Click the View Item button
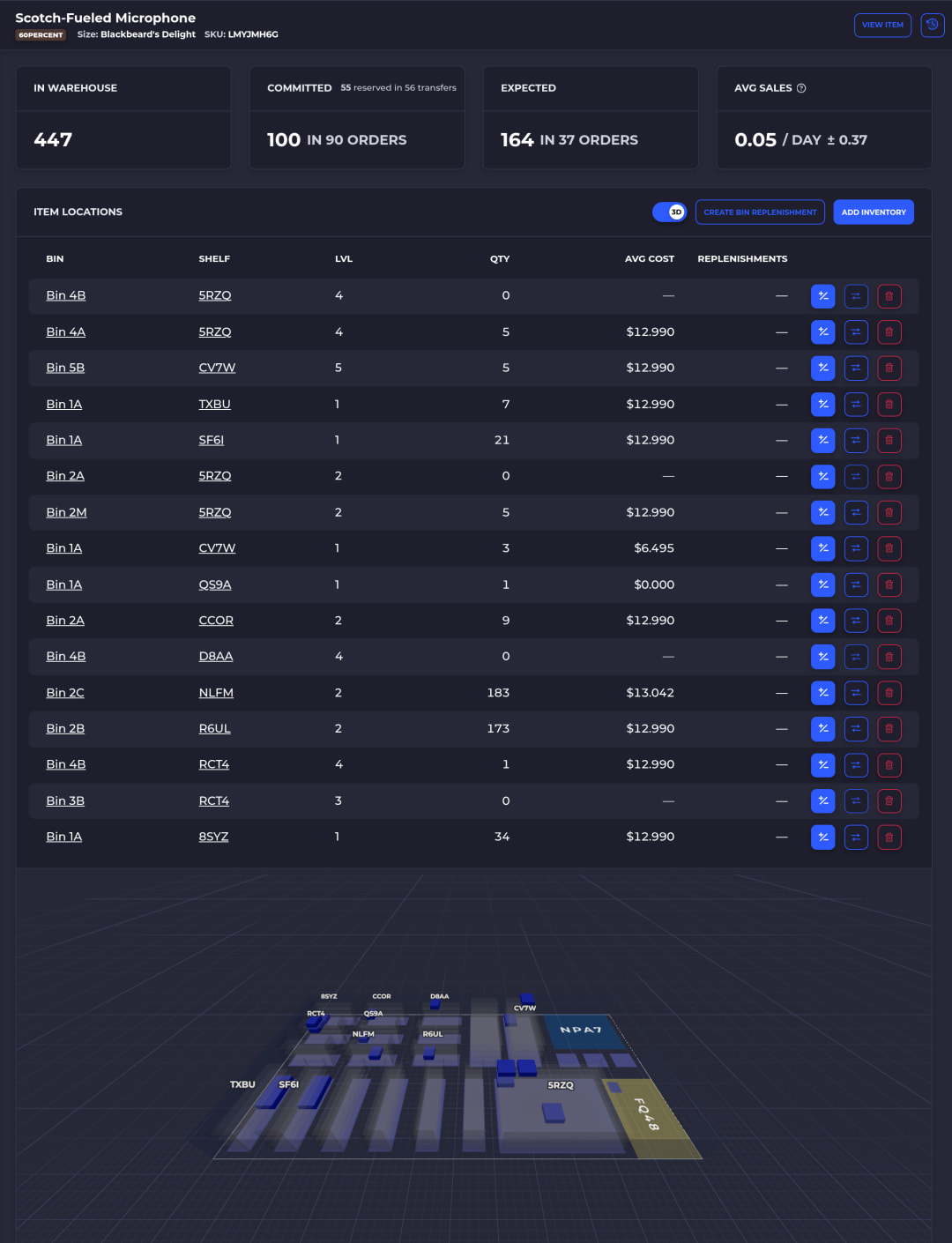Screen dimensions: 952x1243 [x=882, y=25]
